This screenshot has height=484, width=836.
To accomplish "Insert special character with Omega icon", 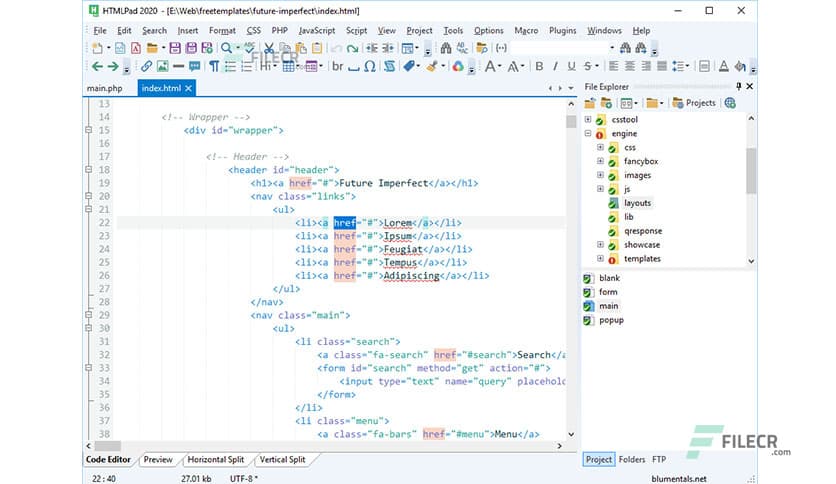I will point(370,67).
